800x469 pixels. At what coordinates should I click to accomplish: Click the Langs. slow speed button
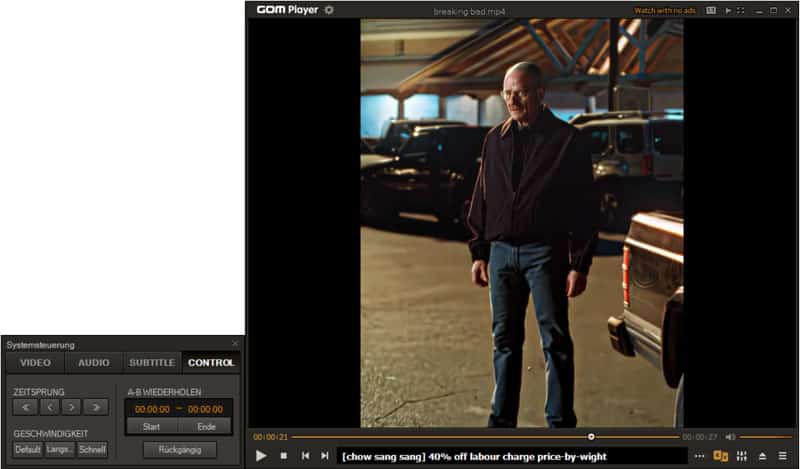tap(60, 450)
